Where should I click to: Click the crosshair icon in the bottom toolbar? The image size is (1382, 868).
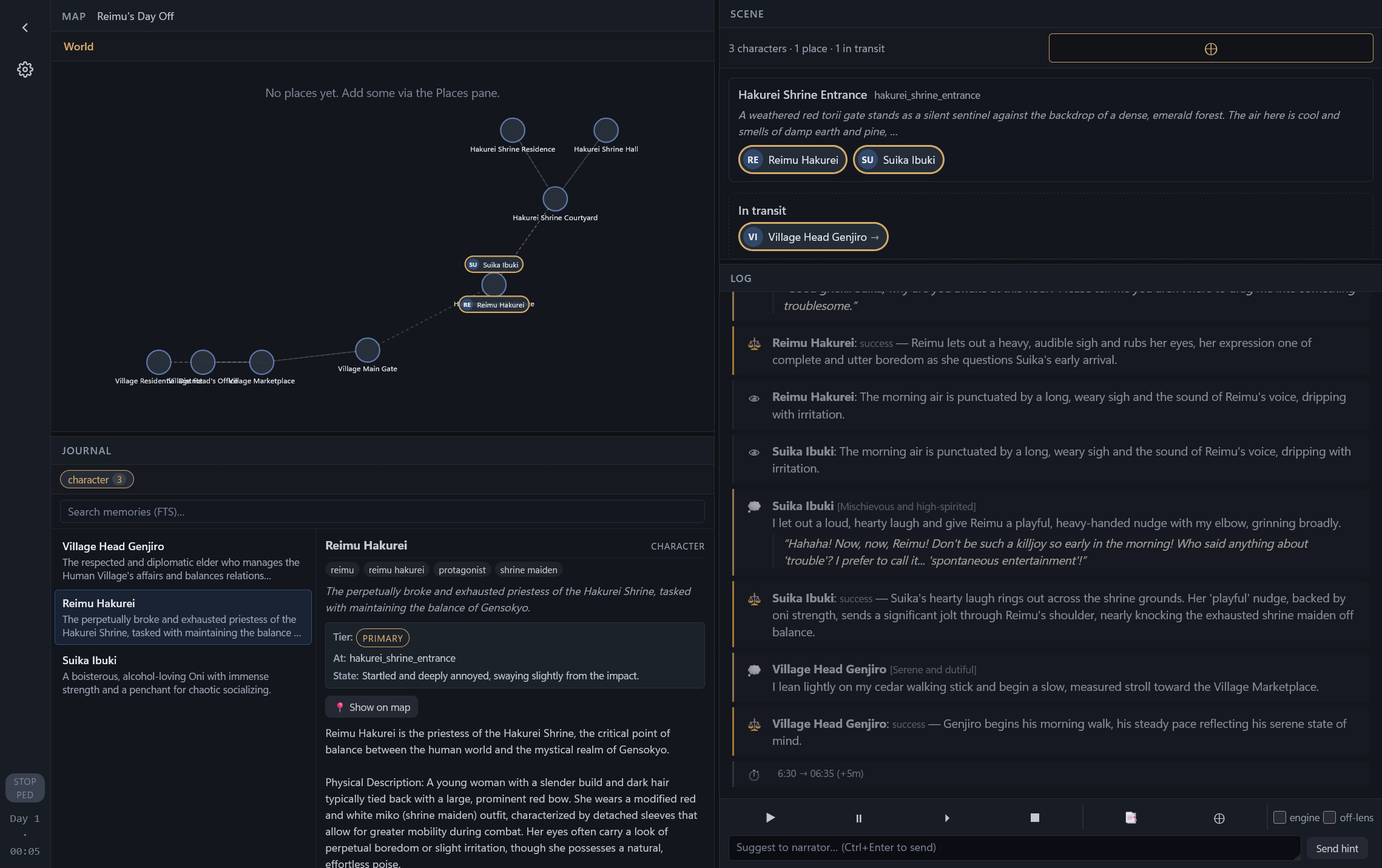[x=1219, y=818]
